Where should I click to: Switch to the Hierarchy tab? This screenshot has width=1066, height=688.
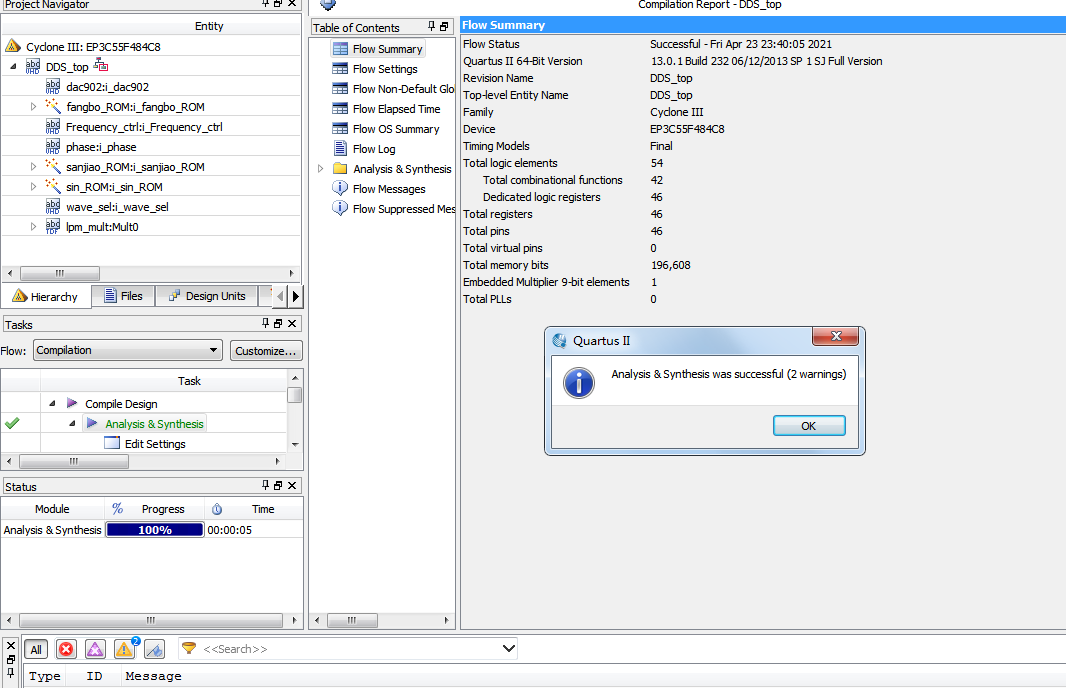pos(46,296)
